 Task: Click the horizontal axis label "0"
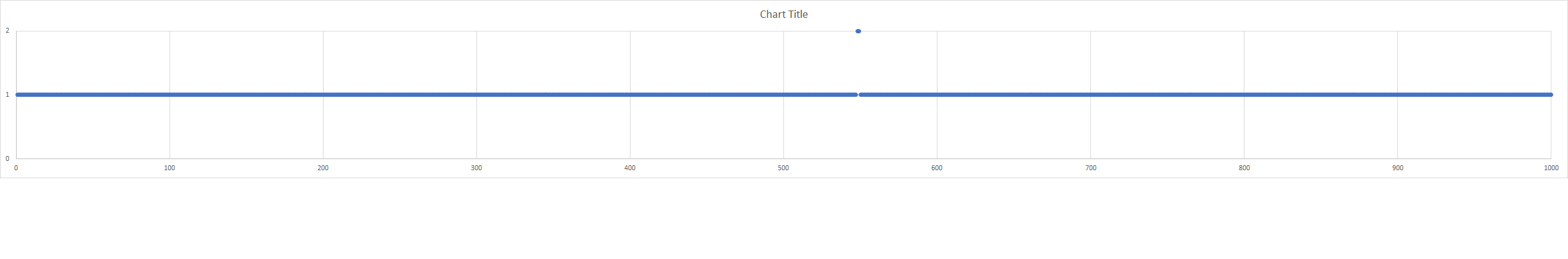click(16, 168)
